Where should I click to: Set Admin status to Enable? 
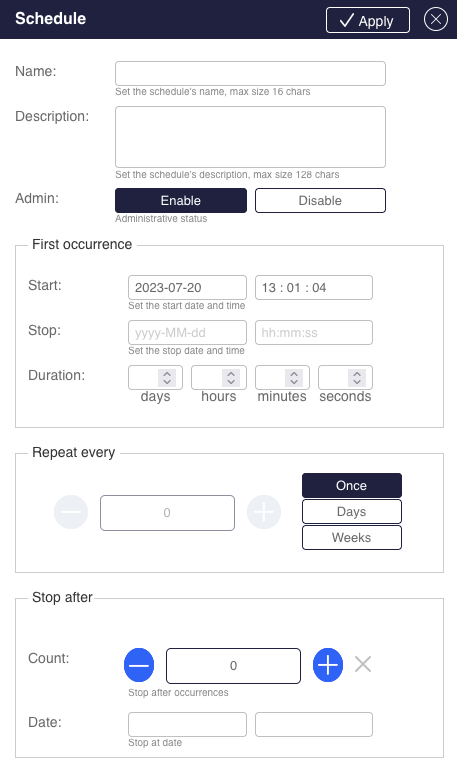tap(181, 200)
